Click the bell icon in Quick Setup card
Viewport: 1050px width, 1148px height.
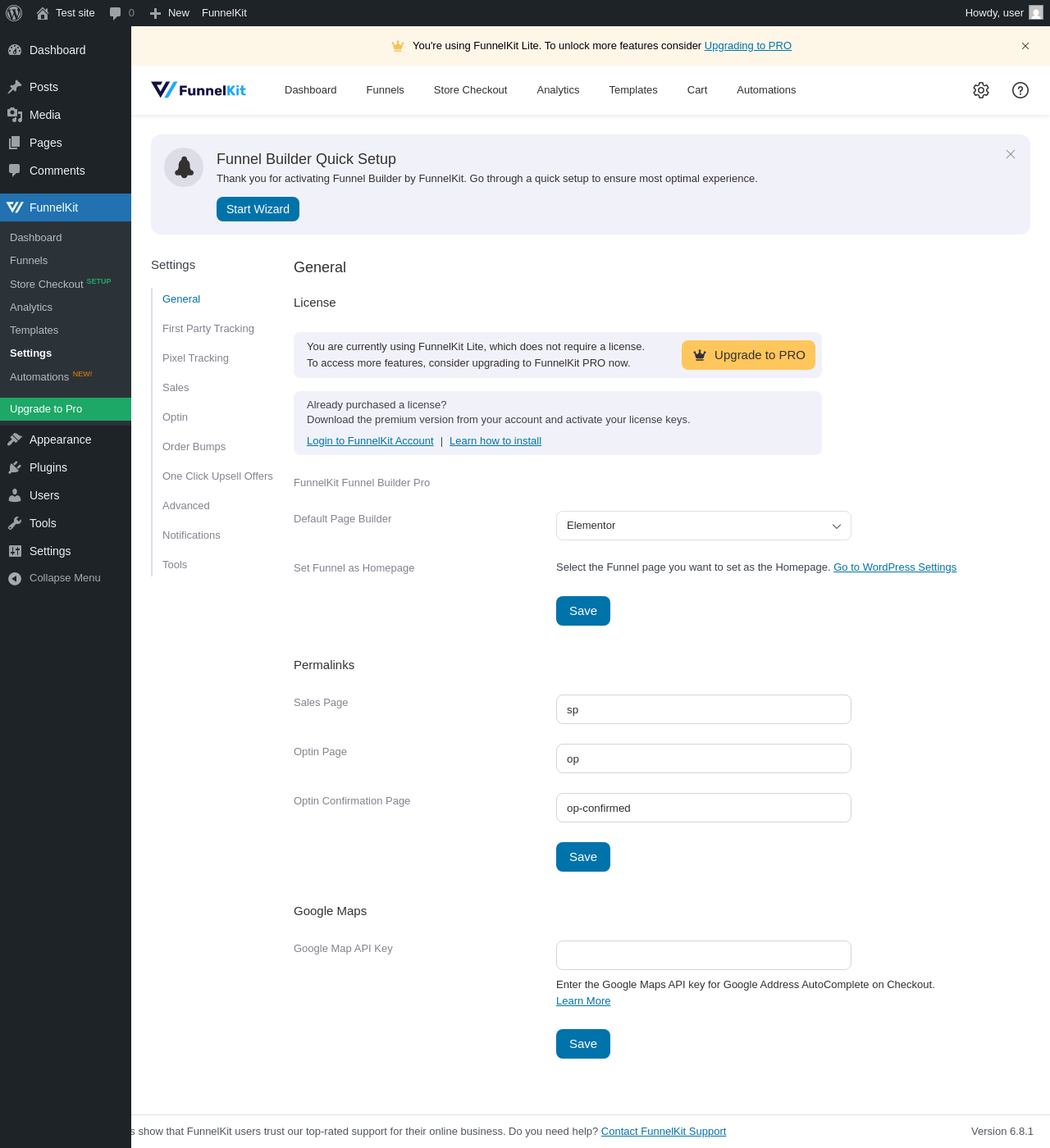pos(184,167)
